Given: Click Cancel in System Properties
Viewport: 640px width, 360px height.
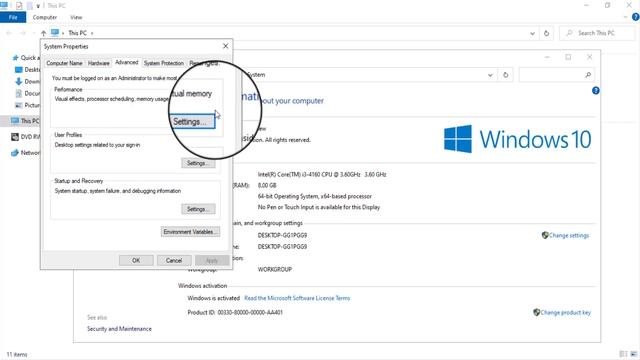Looking at the screenshot, I should 174,260.
